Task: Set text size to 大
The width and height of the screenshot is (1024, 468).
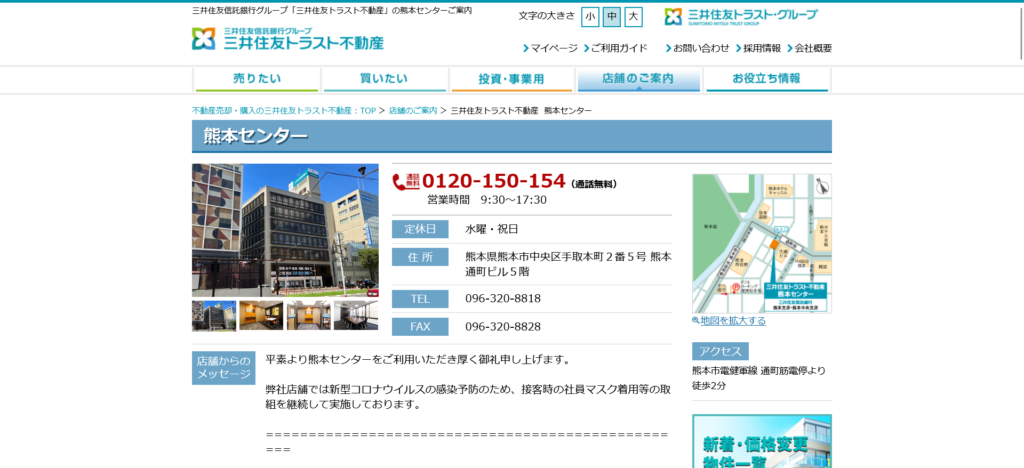Action: coord(633,18)
